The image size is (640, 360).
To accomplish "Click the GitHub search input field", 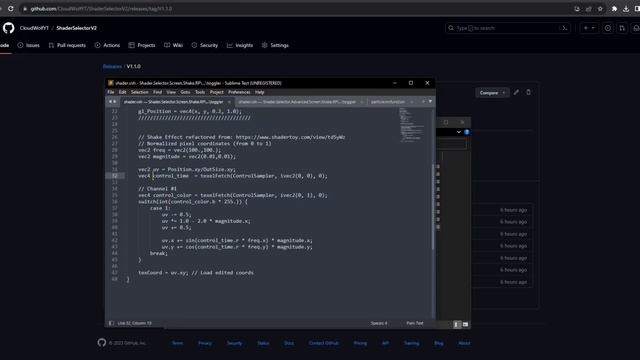I will point(507,28).
